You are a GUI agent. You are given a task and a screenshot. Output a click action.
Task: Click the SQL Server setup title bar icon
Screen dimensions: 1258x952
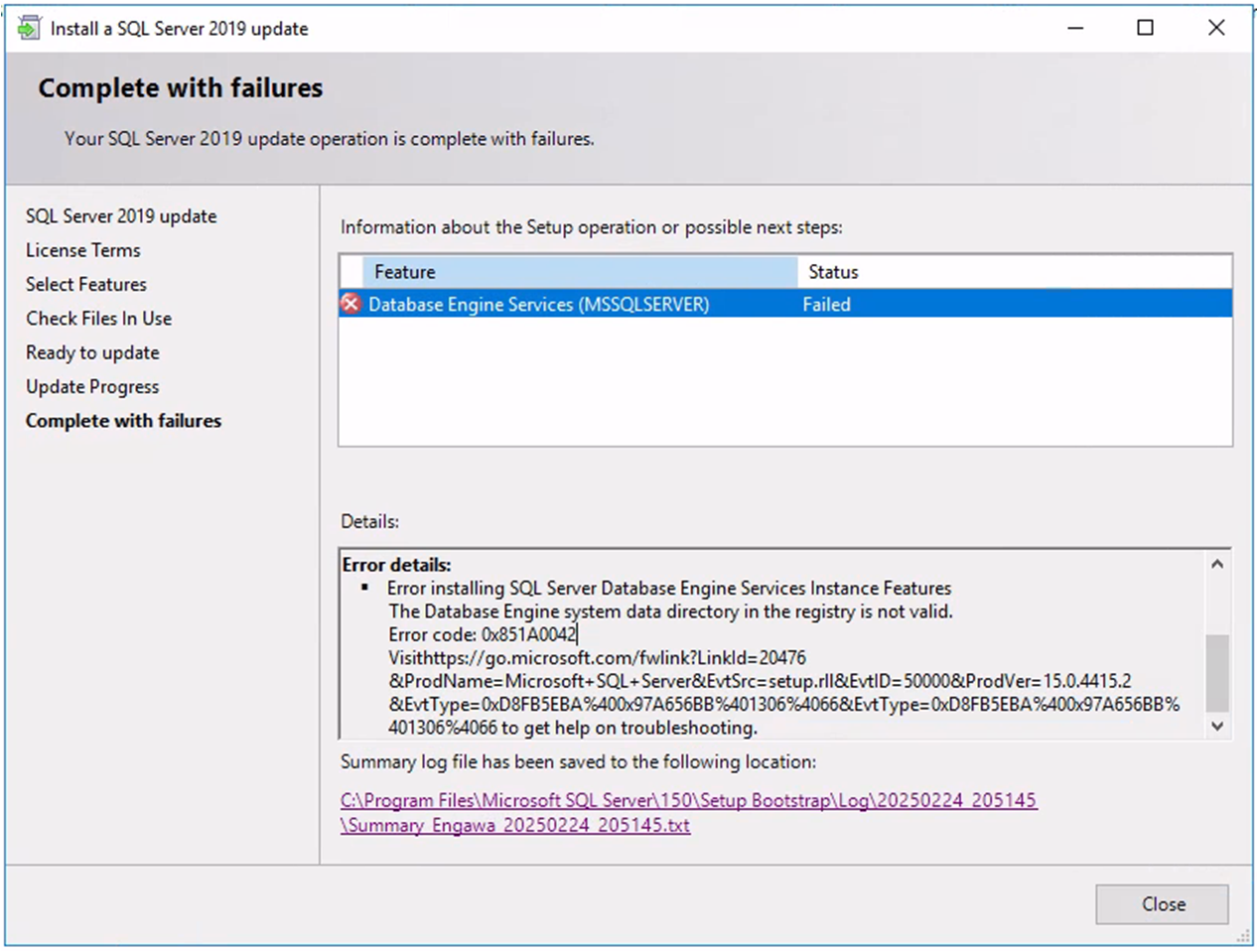(29, 28)
